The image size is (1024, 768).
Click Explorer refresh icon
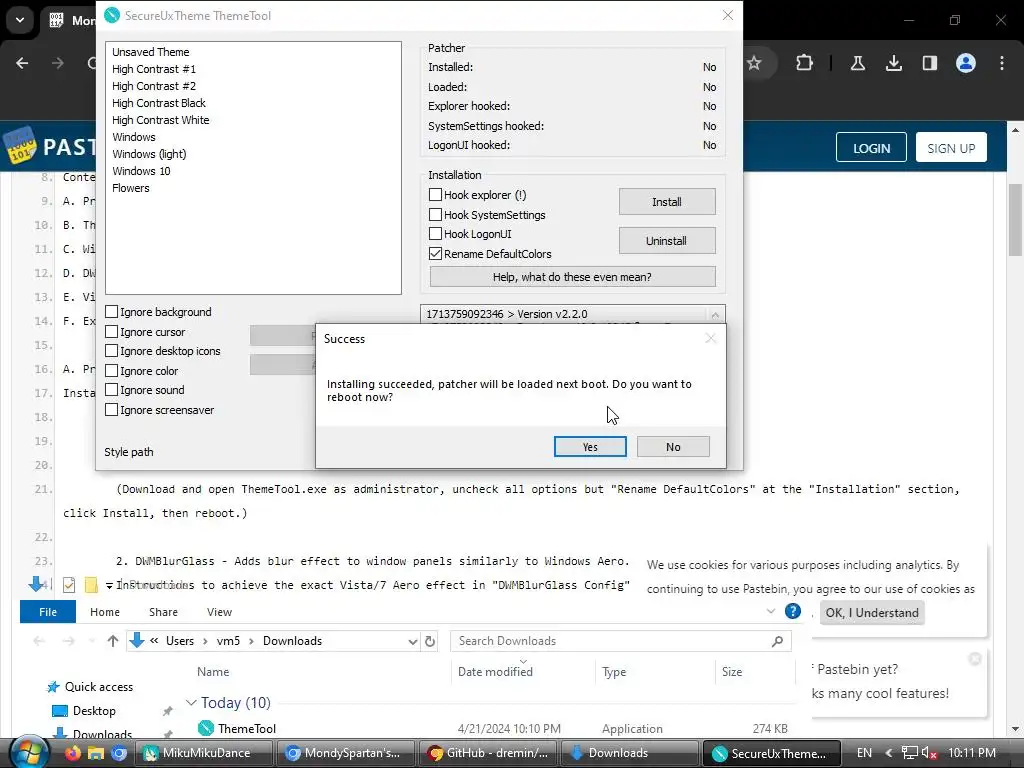tap(430, 641)
